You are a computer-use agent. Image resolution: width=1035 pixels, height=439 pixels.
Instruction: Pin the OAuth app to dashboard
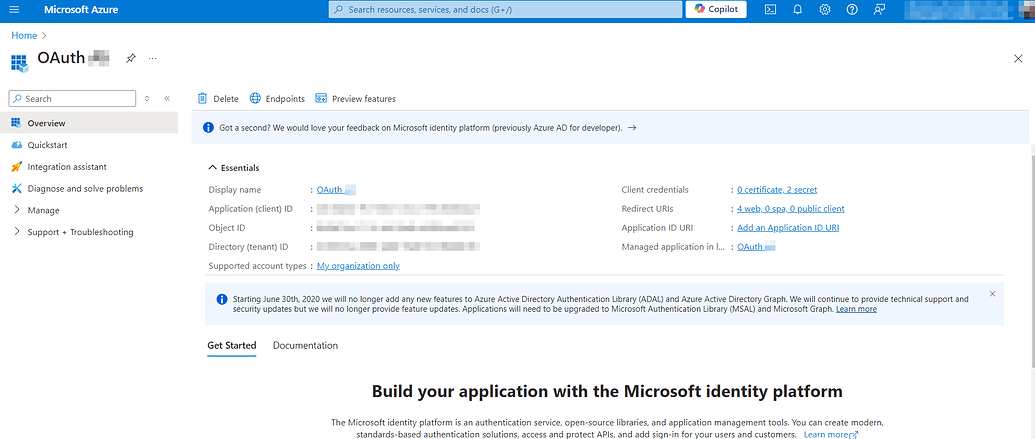click(131, 59)
